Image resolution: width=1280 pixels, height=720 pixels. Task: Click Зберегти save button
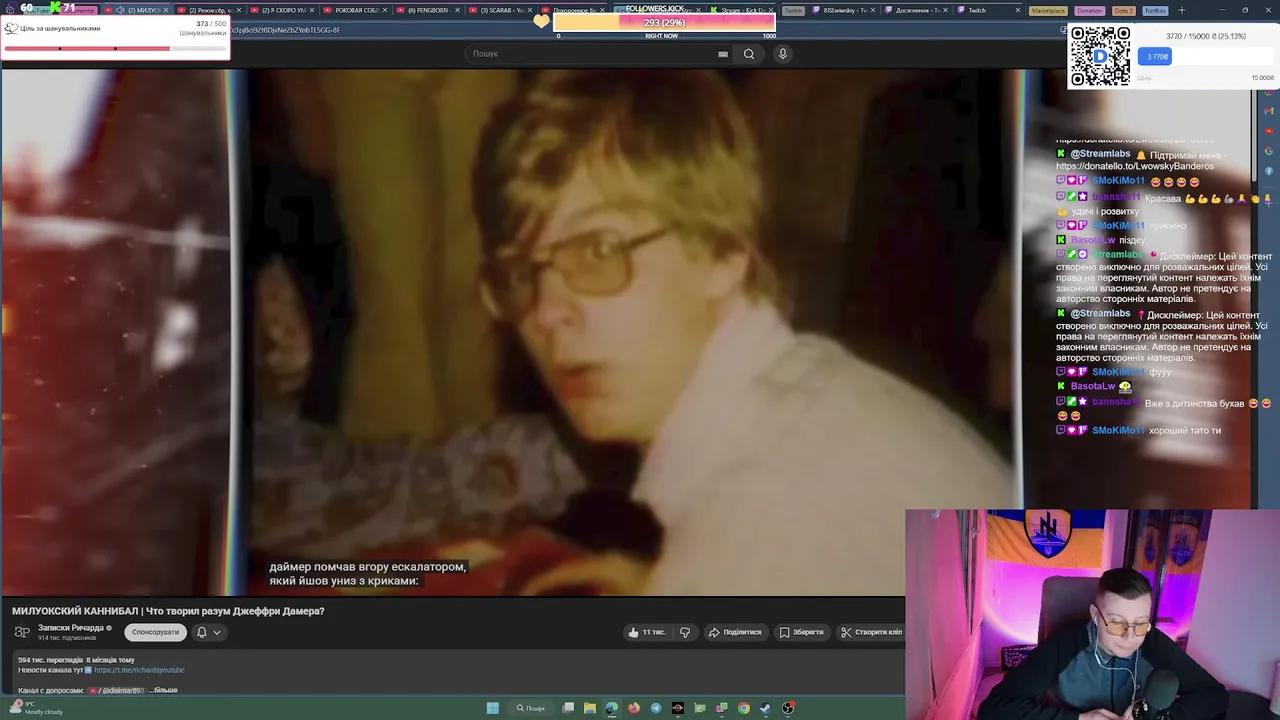point(802,632)
